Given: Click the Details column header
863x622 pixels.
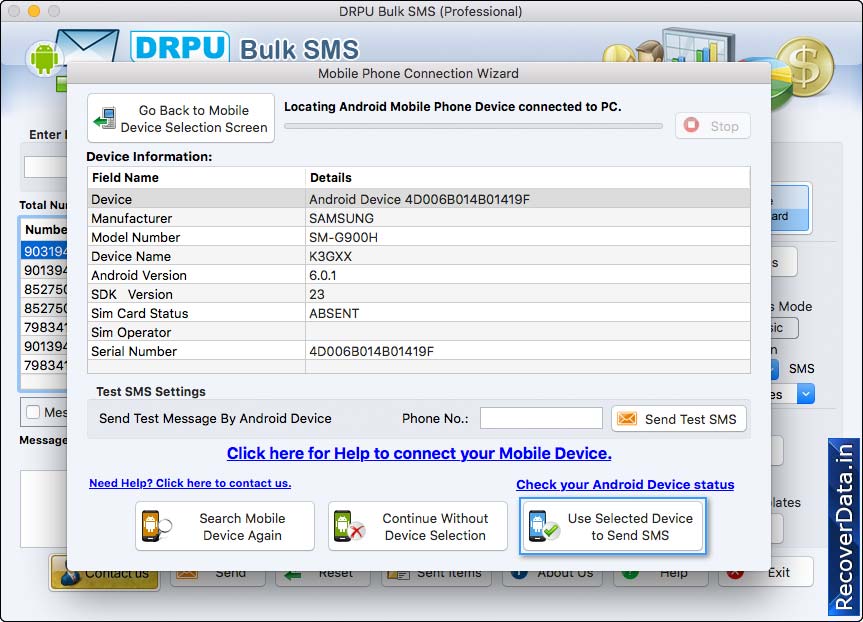Looking at the screenshot, I should click(x=528, y=178).
